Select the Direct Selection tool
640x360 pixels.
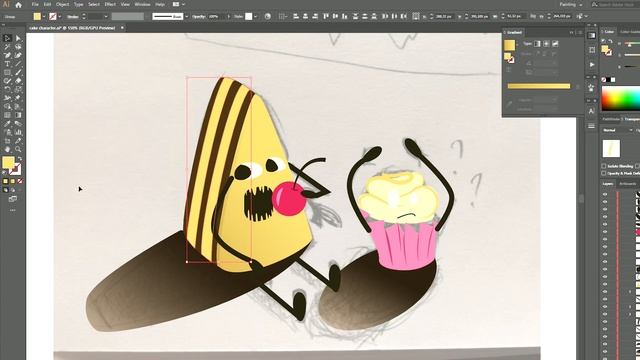point(18,38)
